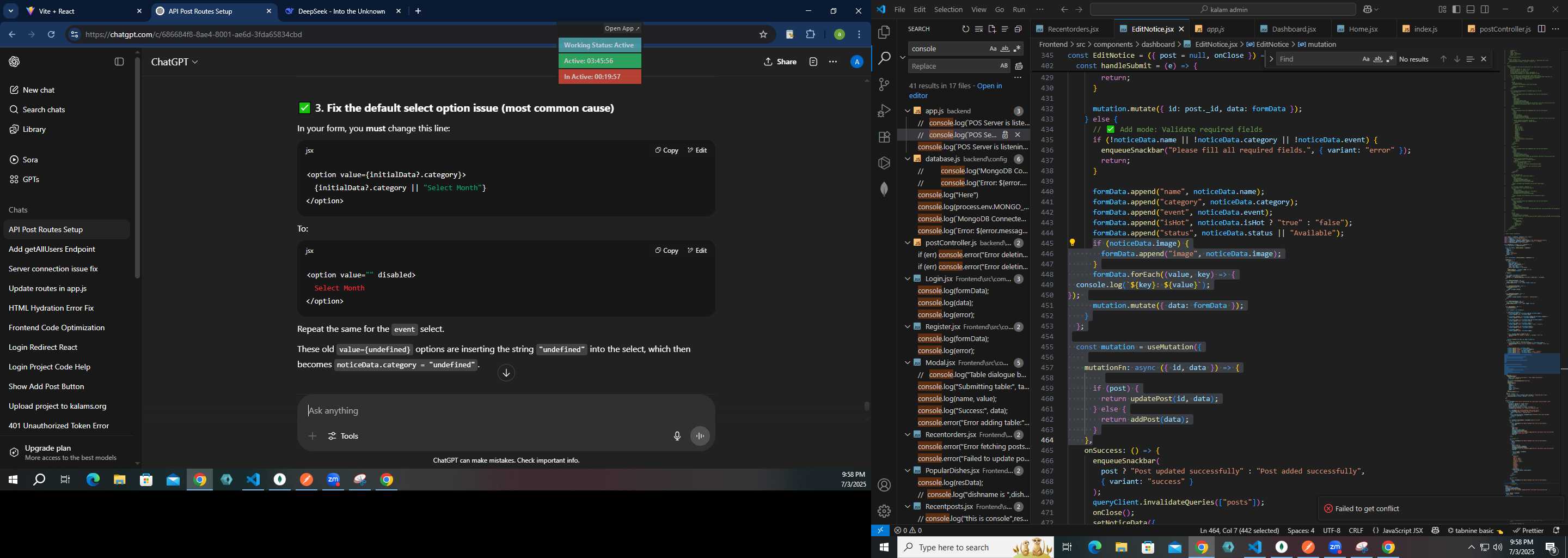Open ChatGPT model selector dropdown
Screen dimensions: 1568x558
[x=175, y=62]
